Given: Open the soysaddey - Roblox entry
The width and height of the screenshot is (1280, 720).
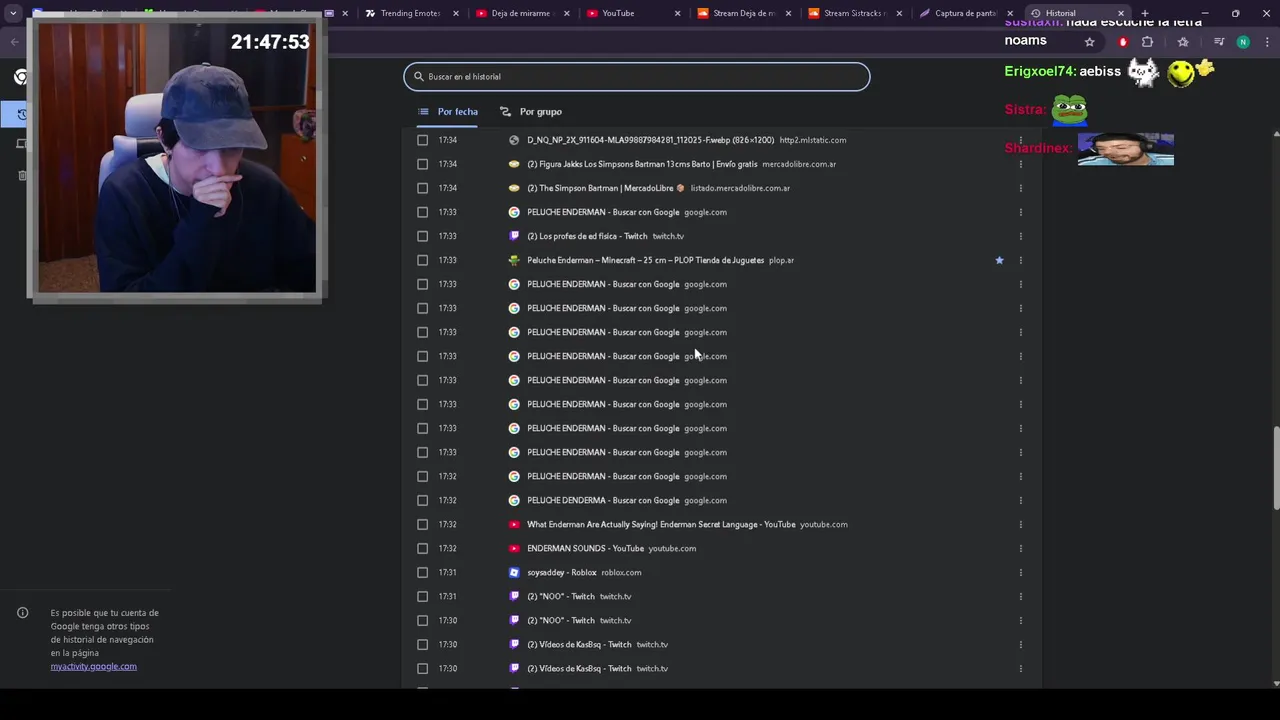Looking at the screenshot, I should 562,572.
